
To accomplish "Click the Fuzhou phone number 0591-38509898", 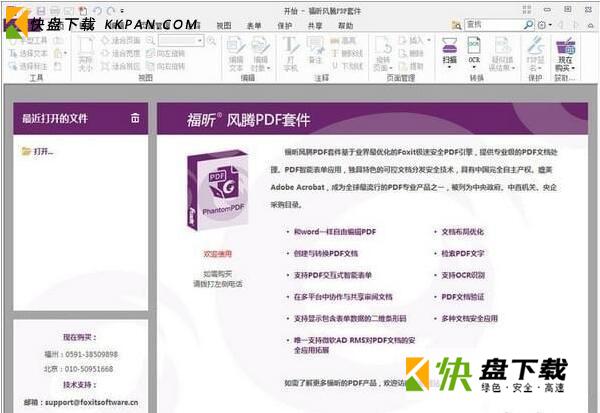I will click(91, 354).
